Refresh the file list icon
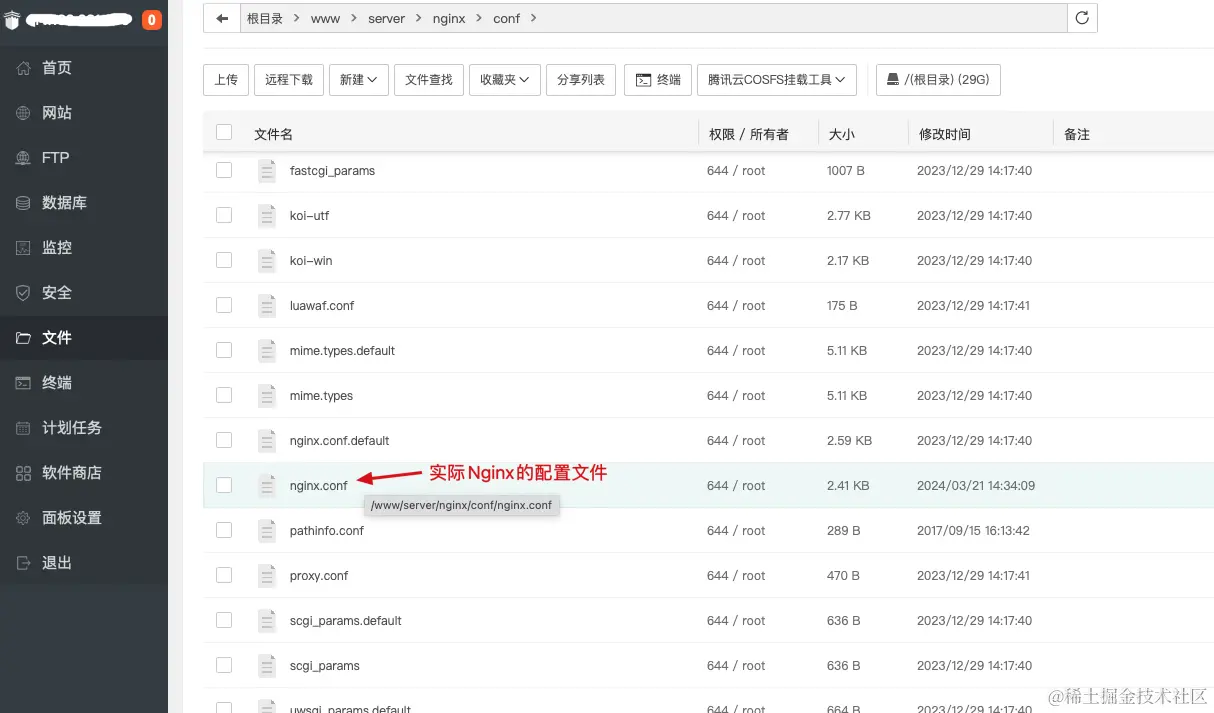Image resolution: width=1214 pixels, height=713 pixels. 1082,18
